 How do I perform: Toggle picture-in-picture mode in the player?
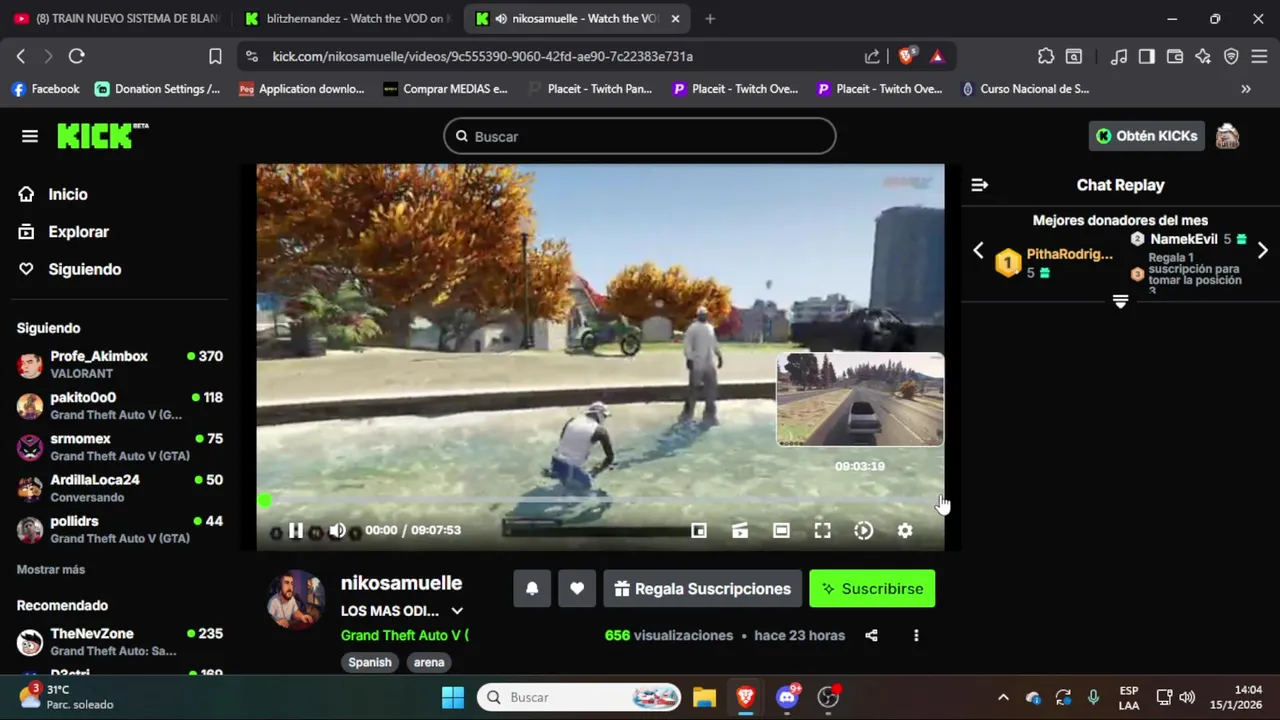pyautogui.click(x=699, y=531)
